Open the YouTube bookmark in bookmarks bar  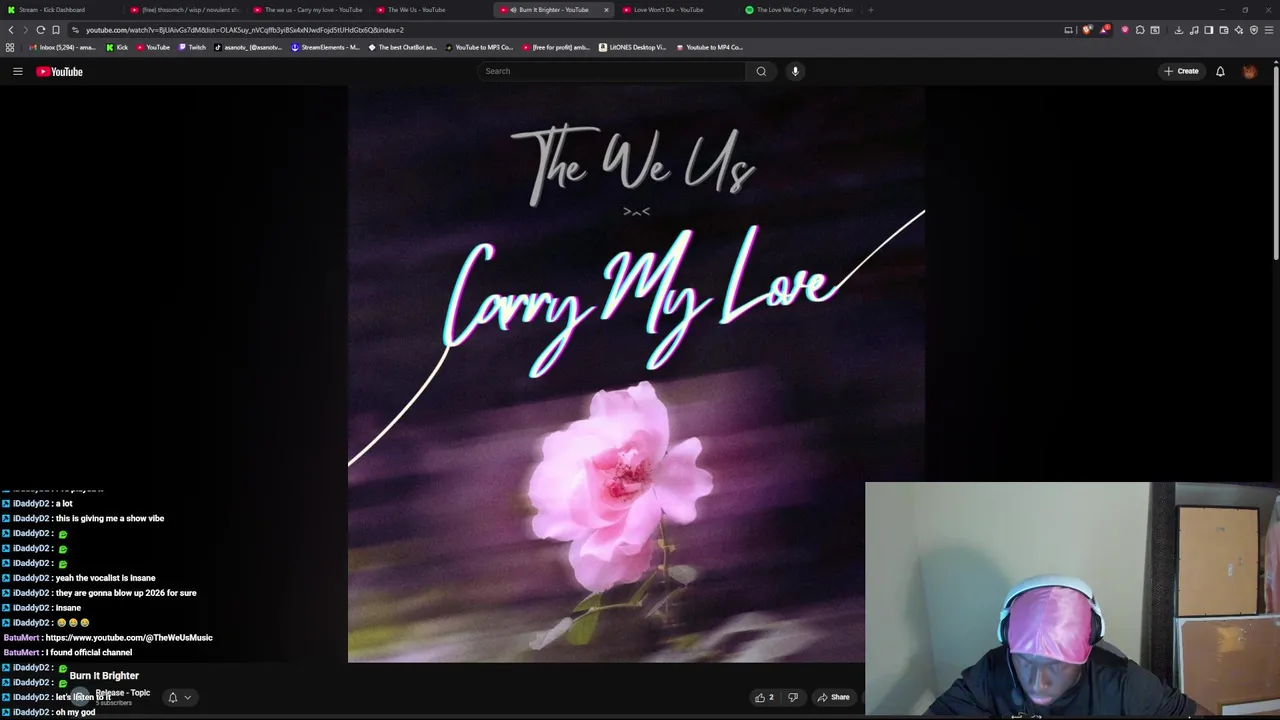coord(153,47)
